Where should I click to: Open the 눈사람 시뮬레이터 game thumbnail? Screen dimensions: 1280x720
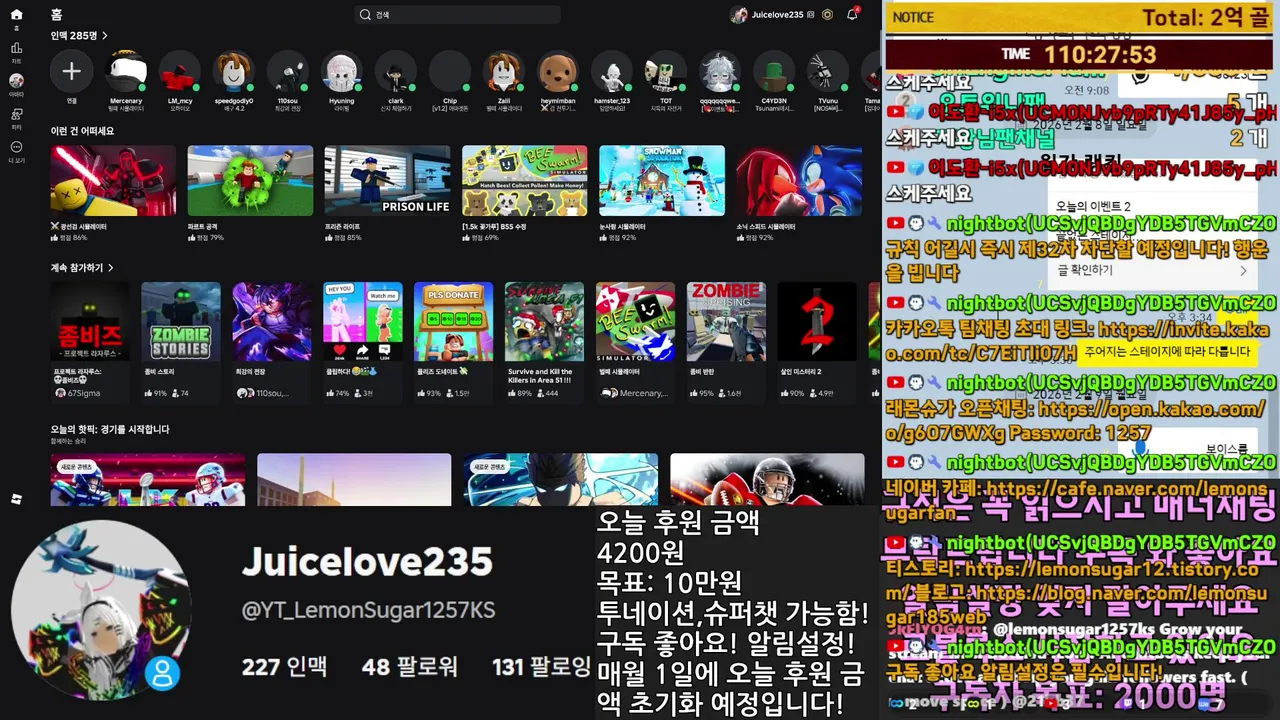coord(661,181)
